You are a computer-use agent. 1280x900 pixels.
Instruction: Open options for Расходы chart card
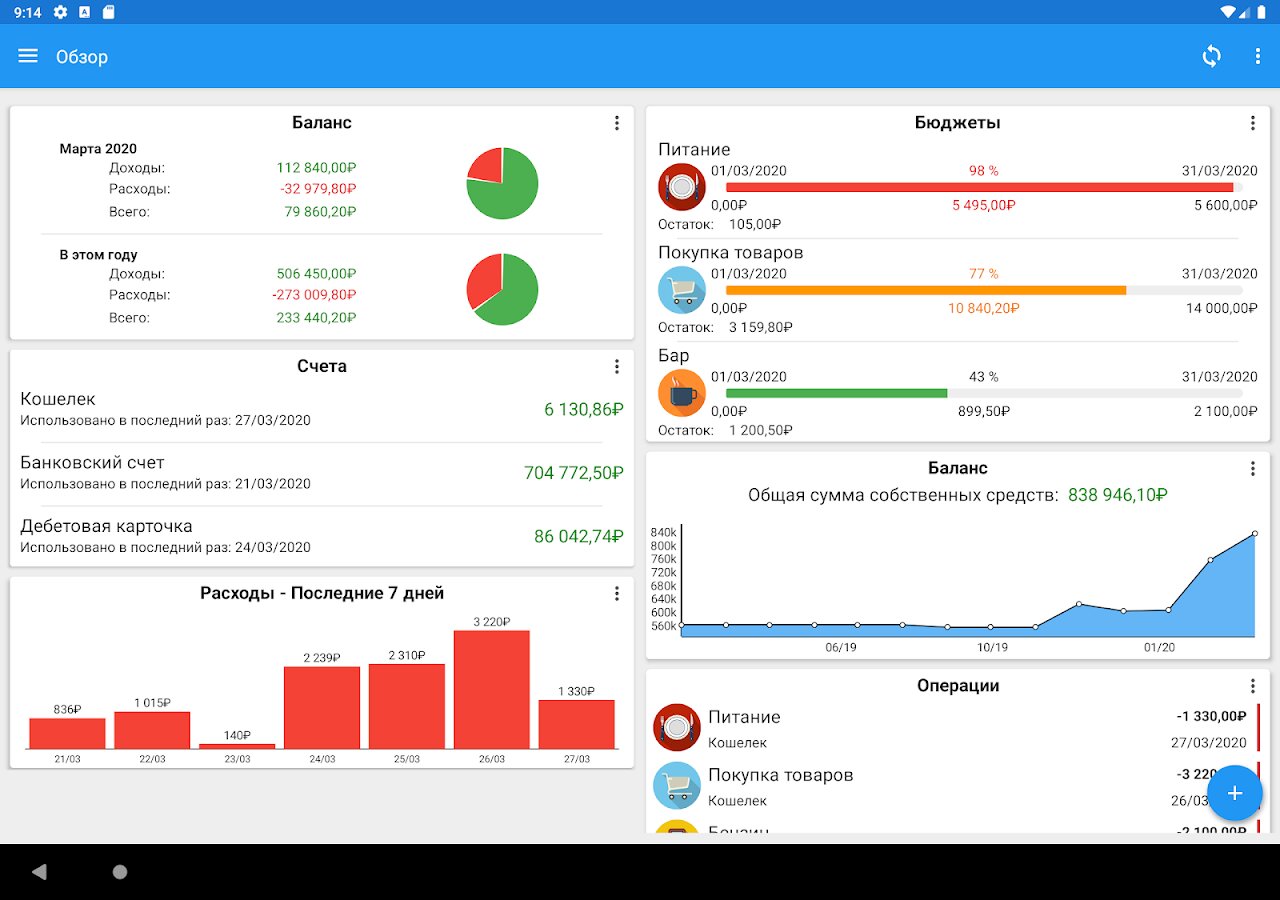[616, 593]
